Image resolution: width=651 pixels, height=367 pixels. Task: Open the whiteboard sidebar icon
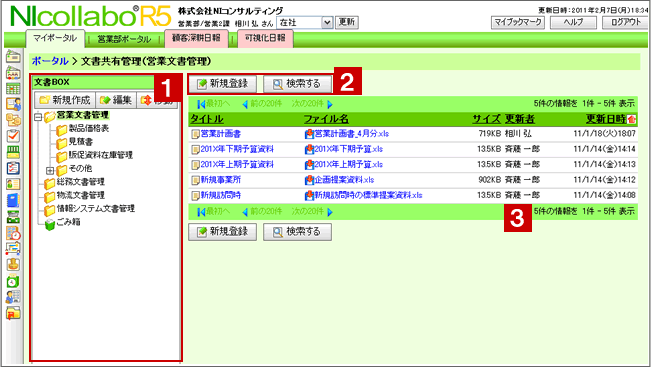[13, 248]
